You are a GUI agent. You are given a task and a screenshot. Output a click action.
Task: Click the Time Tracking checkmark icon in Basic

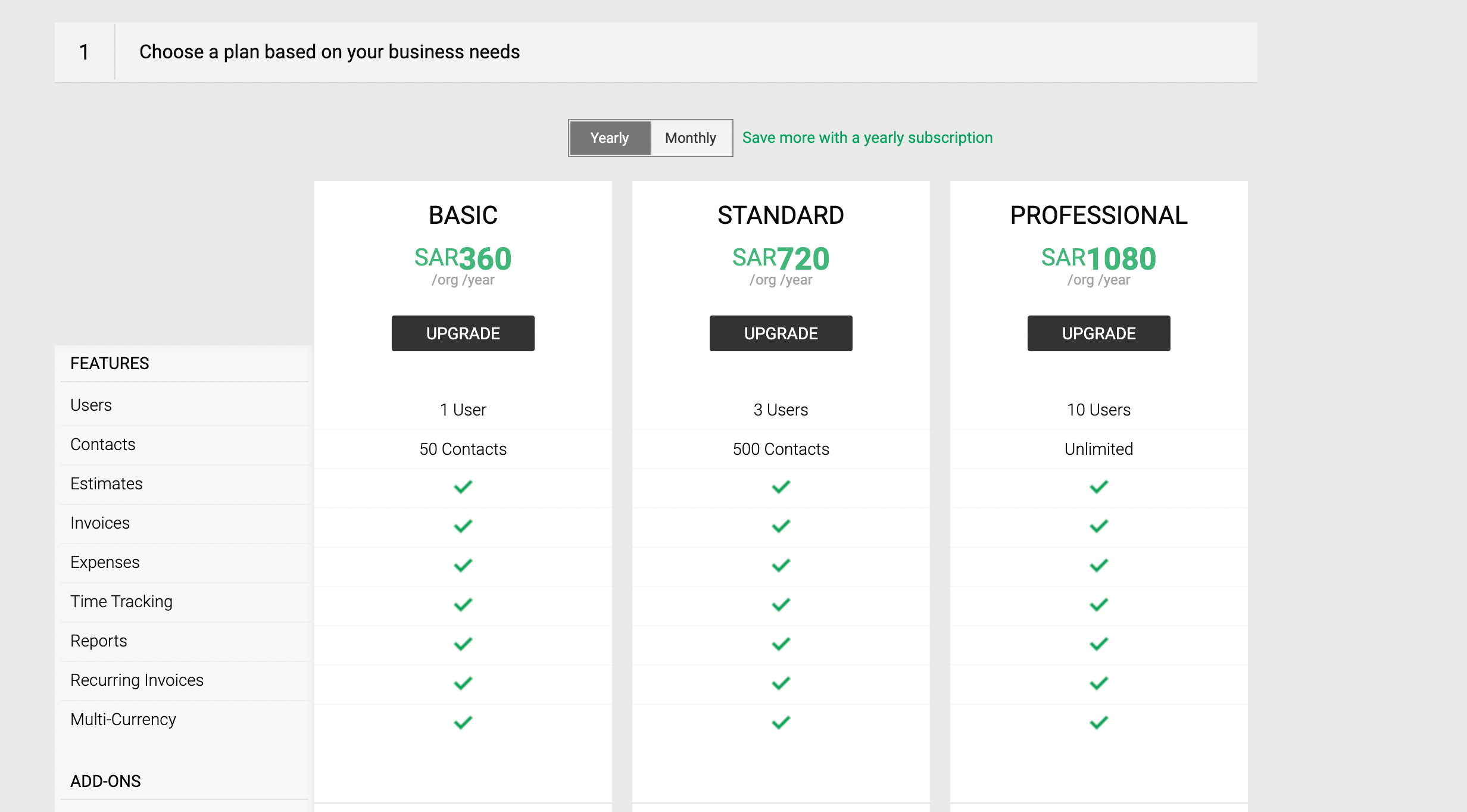[461, 603]
